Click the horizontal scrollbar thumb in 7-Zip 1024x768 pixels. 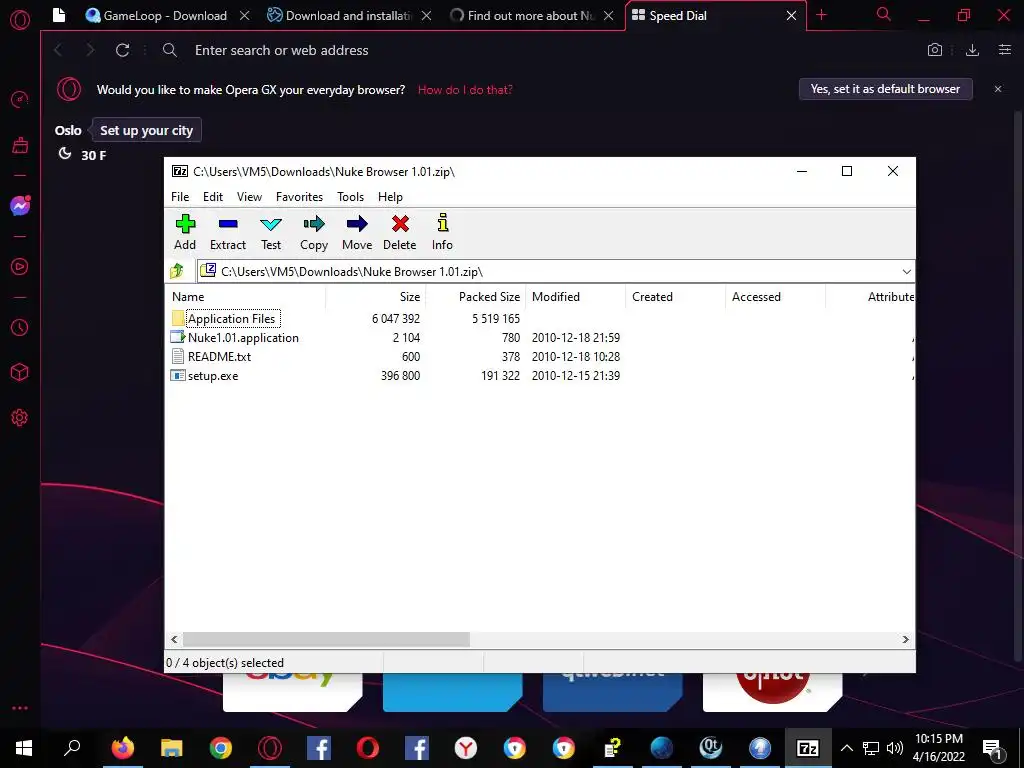326,639
